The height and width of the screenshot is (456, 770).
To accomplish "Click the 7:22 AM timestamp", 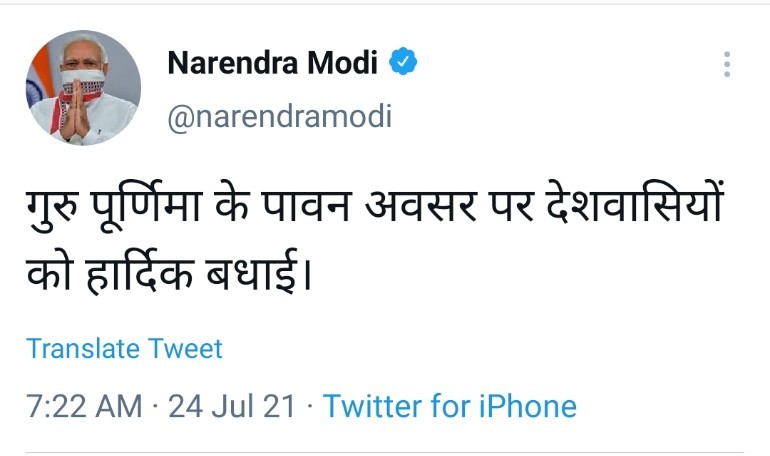I will [86, 407].
